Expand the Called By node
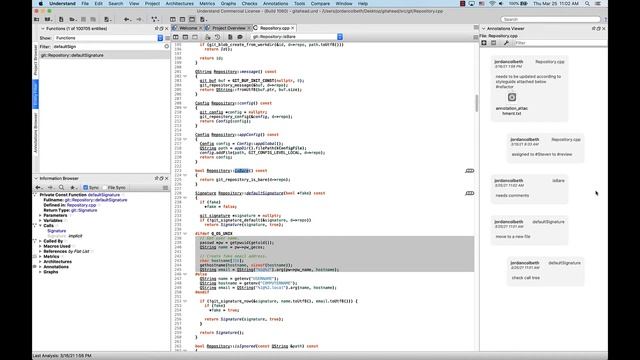The width and height of the screenshot is (640, 360). tap(40, 241)
